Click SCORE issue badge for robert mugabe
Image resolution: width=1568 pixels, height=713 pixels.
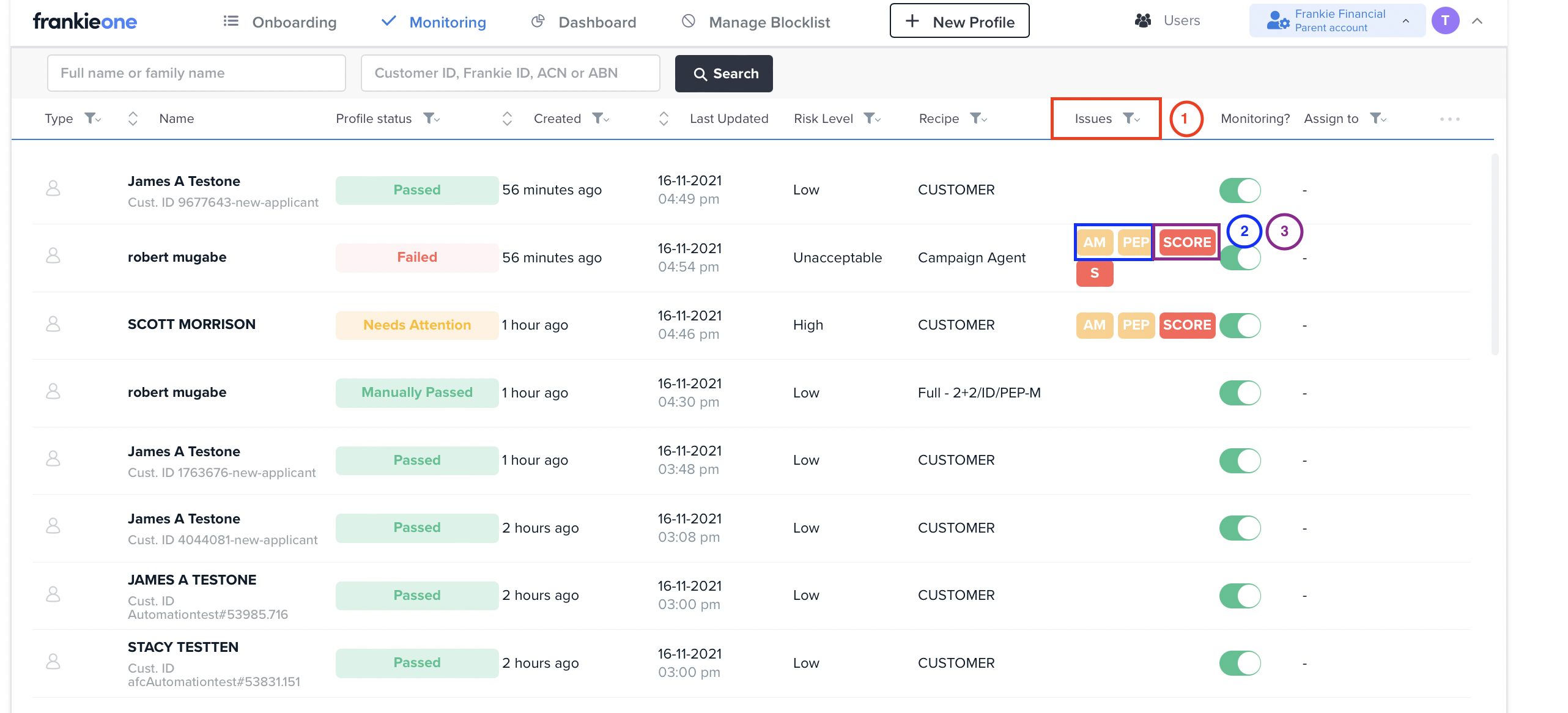[x=1187, y=242]
